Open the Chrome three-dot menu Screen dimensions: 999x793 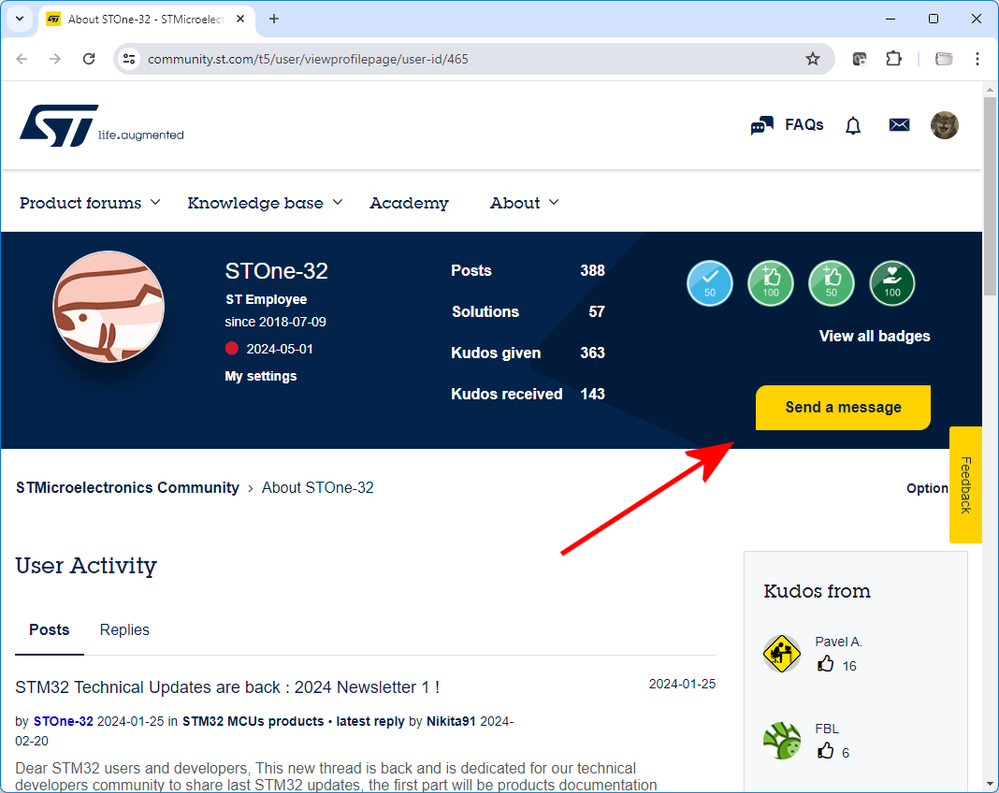coord(977,59)
